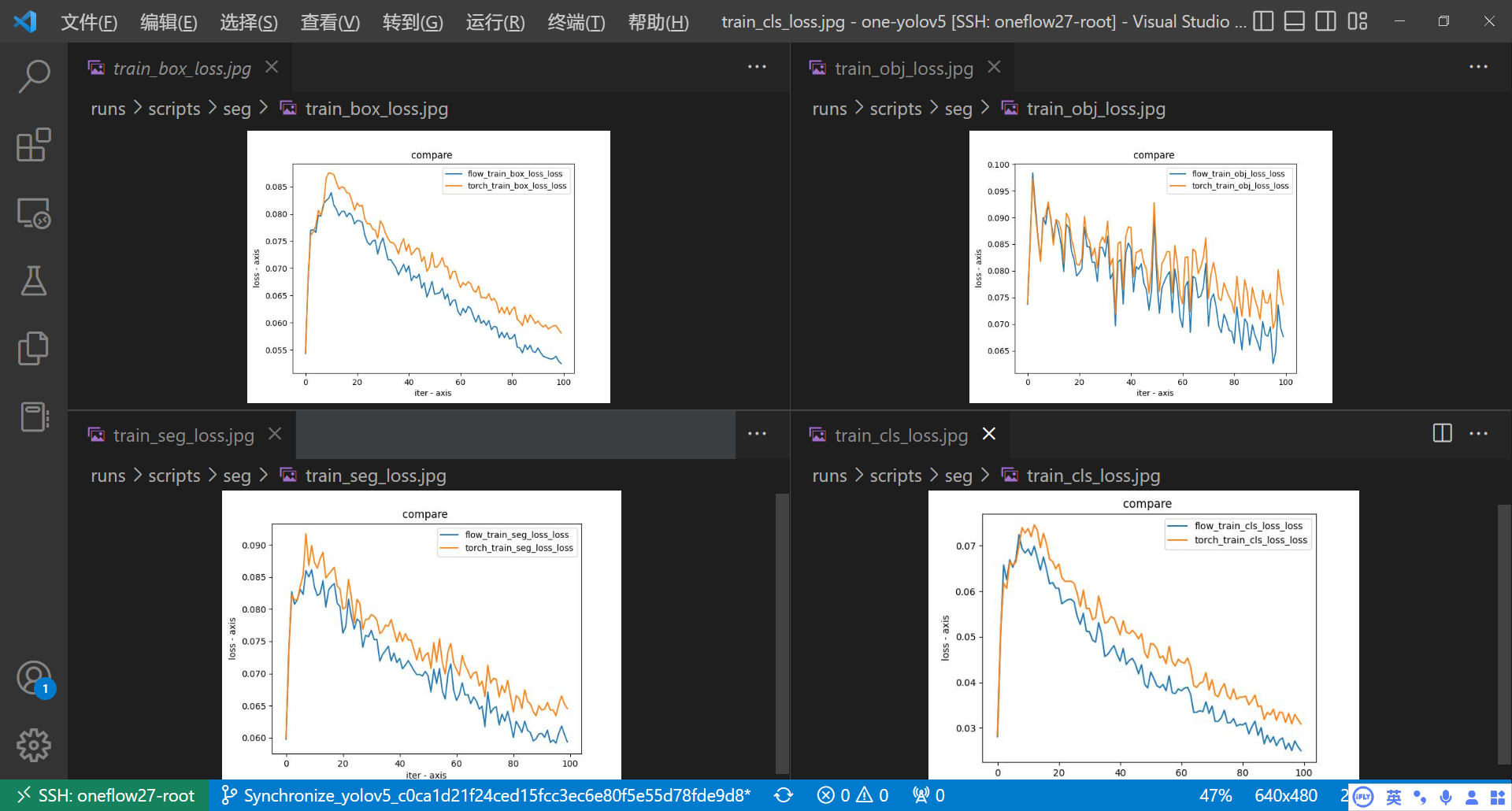
Task: Click the SSH: oneflow27-root remote button
Action: [102, 795]
